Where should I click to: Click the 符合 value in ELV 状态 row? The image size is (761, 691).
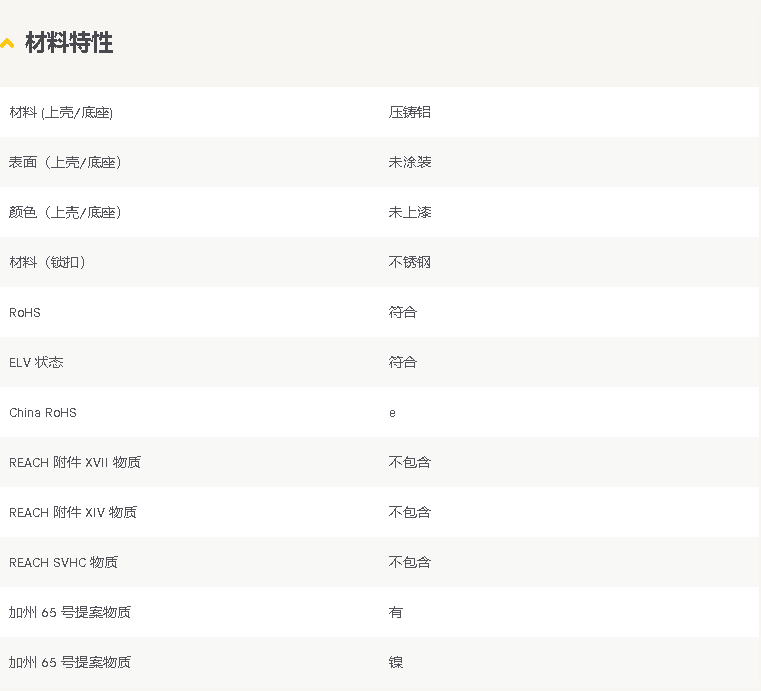[402, 362]
